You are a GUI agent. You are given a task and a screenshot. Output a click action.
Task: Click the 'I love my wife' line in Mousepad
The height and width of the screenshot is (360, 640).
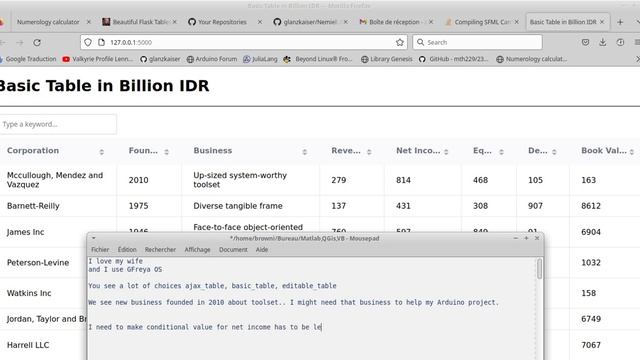pos(116,261)
